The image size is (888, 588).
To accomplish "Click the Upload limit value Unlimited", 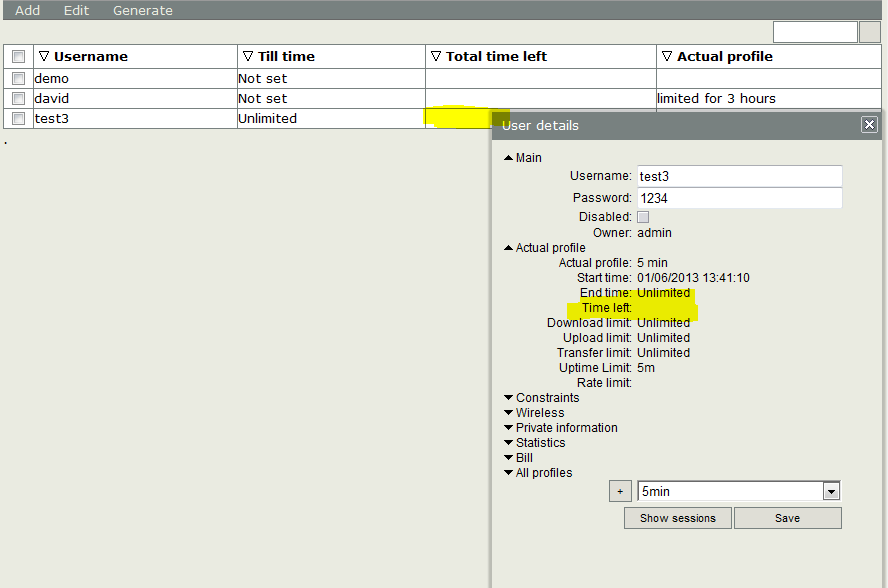I will click(x=663, y=338).
